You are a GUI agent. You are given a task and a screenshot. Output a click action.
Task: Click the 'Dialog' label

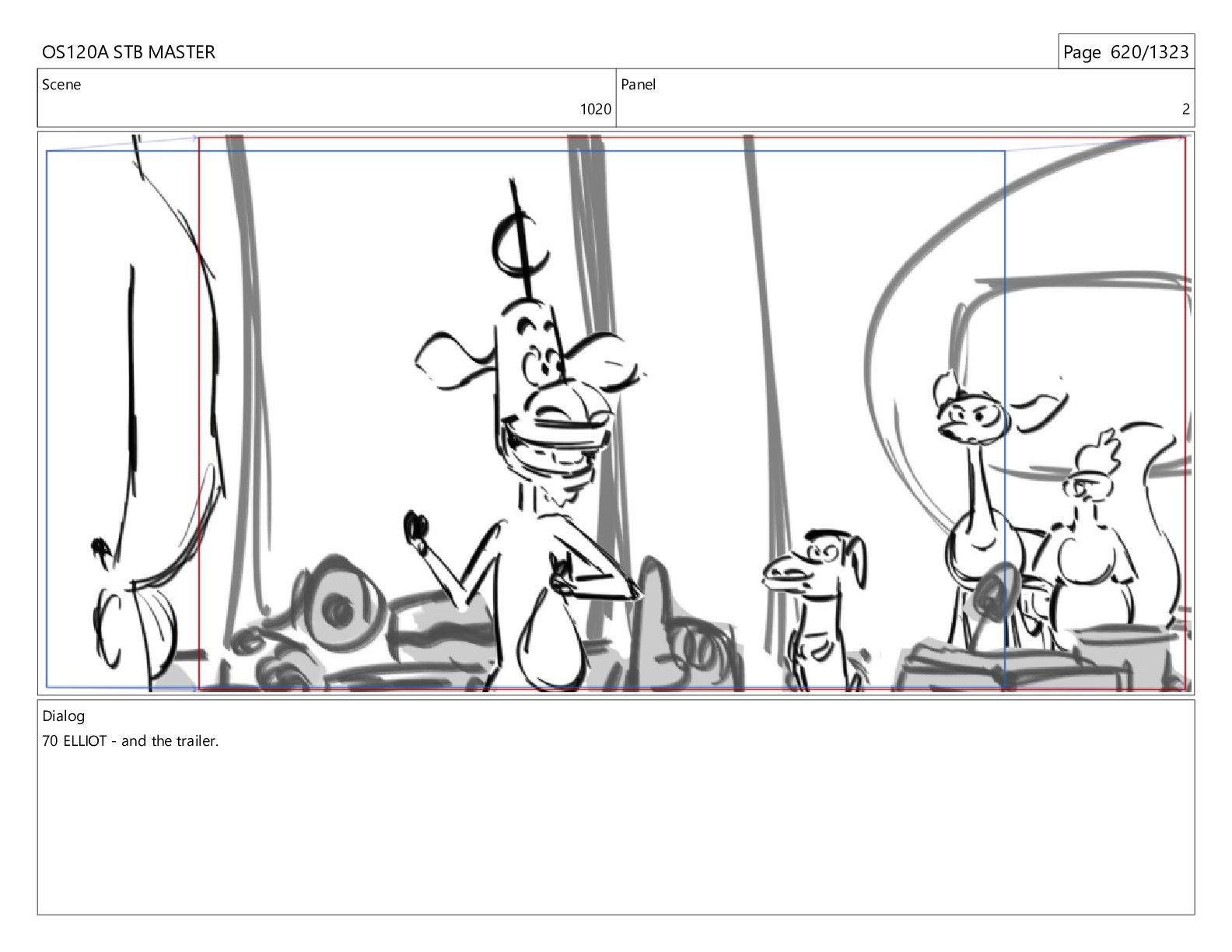coord(63,716)
